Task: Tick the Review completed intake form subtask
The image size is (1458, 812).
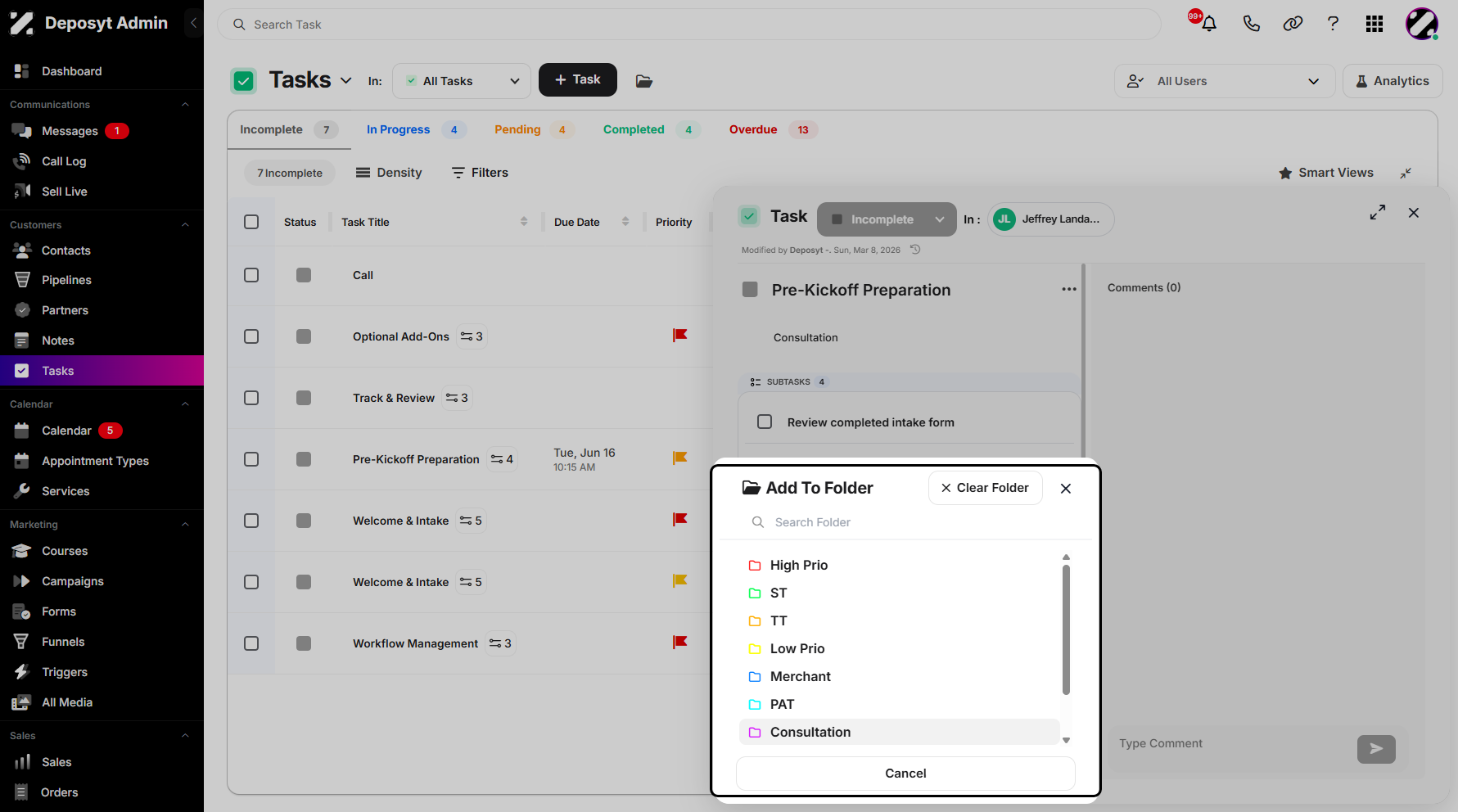Action: 765,422
